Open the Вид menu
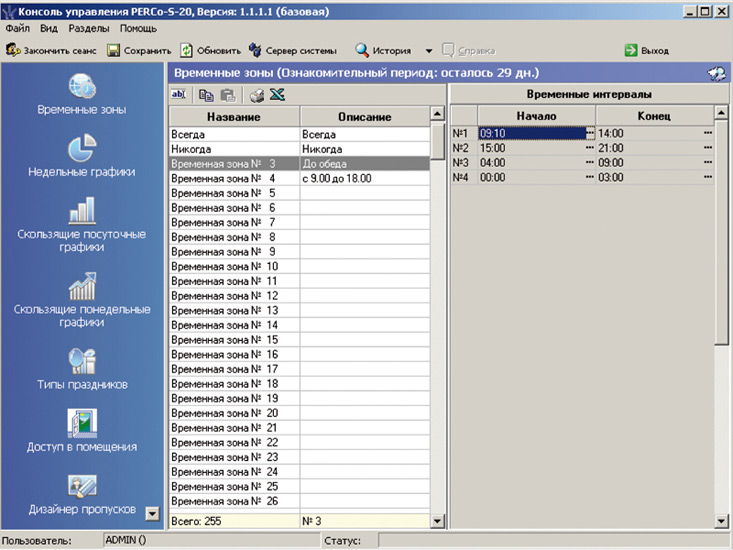 coord(49,29)
